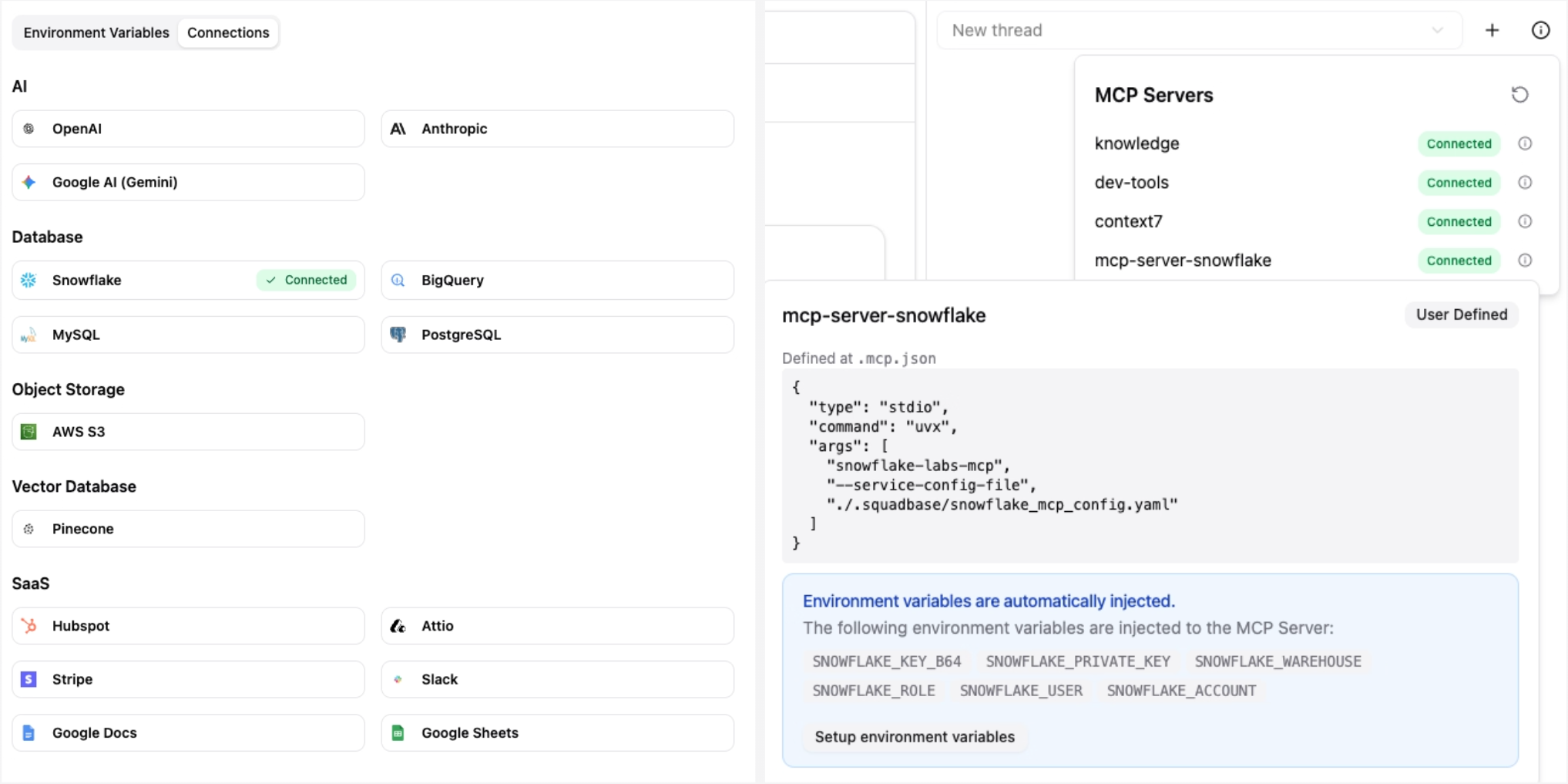The image size is (1568, 784).
Task: Click the Connected badge on Snowflake
Action: (x=306, y=280)
